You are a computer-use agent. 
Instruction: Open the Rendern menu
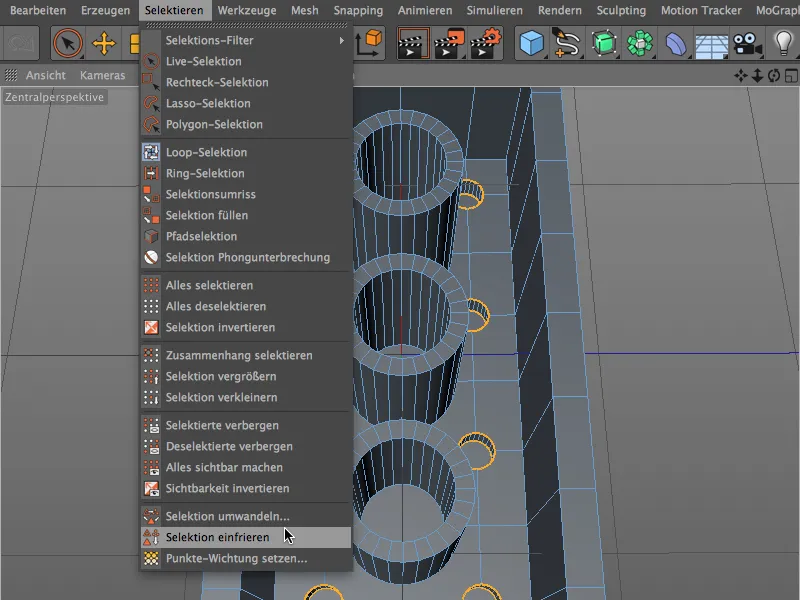tap(559, 10)
